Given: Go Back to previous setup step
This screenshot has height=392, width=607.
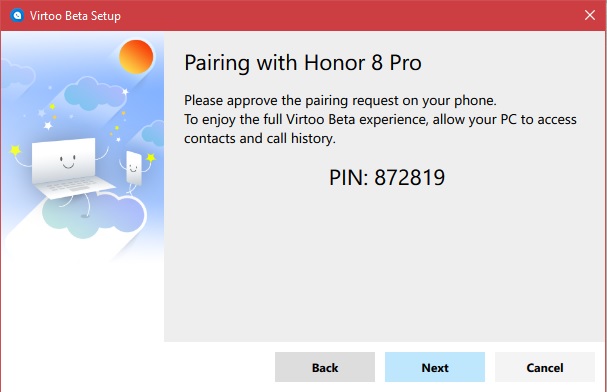Looking at the screenshot, I should tap(325, 367).
